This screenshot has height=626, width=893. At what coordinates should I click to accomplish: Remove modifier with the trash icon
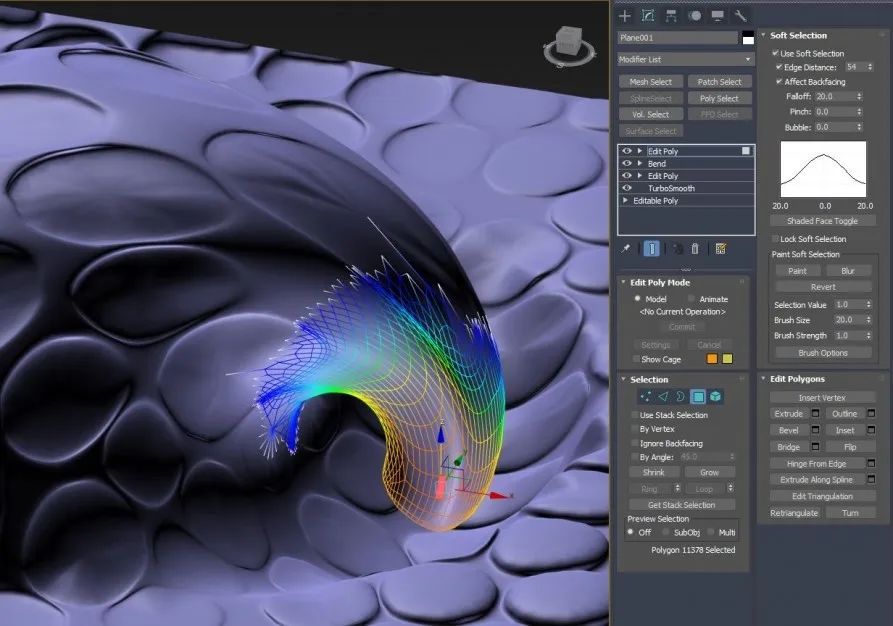(696, 248)
